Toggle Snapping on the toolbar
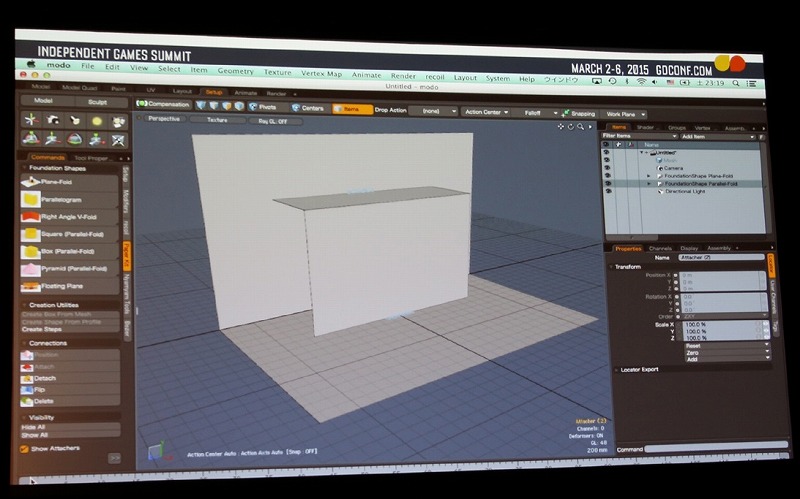Screen dimensions: 800x499 [x=579, y=113]
